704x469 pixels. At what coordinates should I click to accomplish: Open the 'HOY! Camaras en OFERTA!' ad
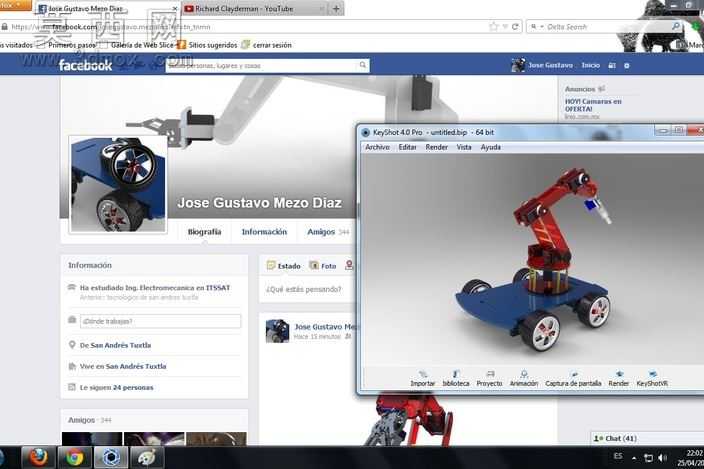pyautogui.click(x=593, y=105)
